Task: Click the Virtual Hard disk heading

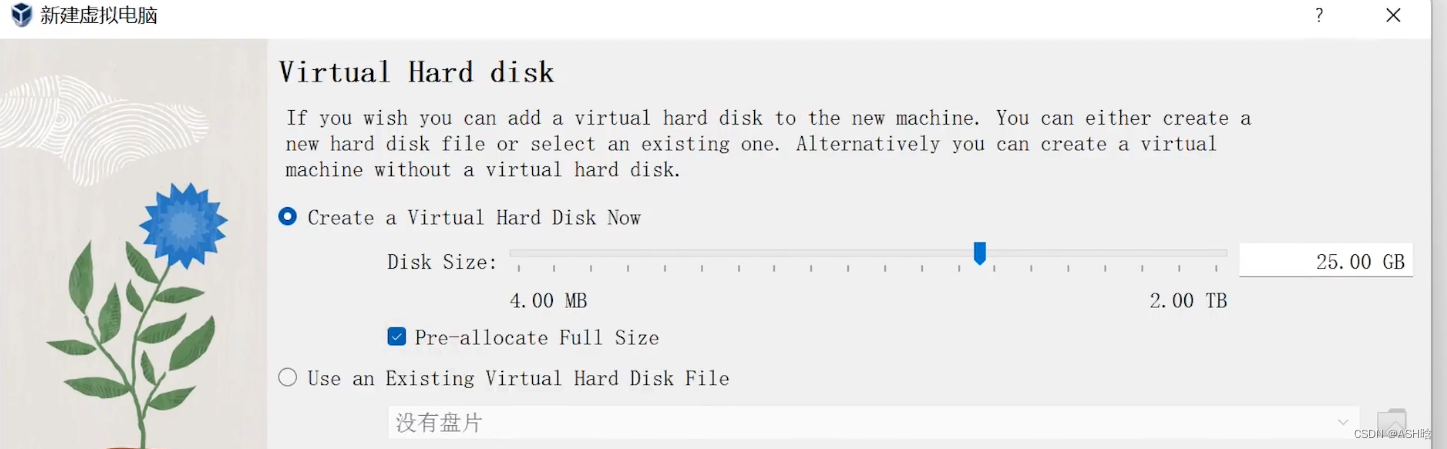Action: tap(416, 72)
